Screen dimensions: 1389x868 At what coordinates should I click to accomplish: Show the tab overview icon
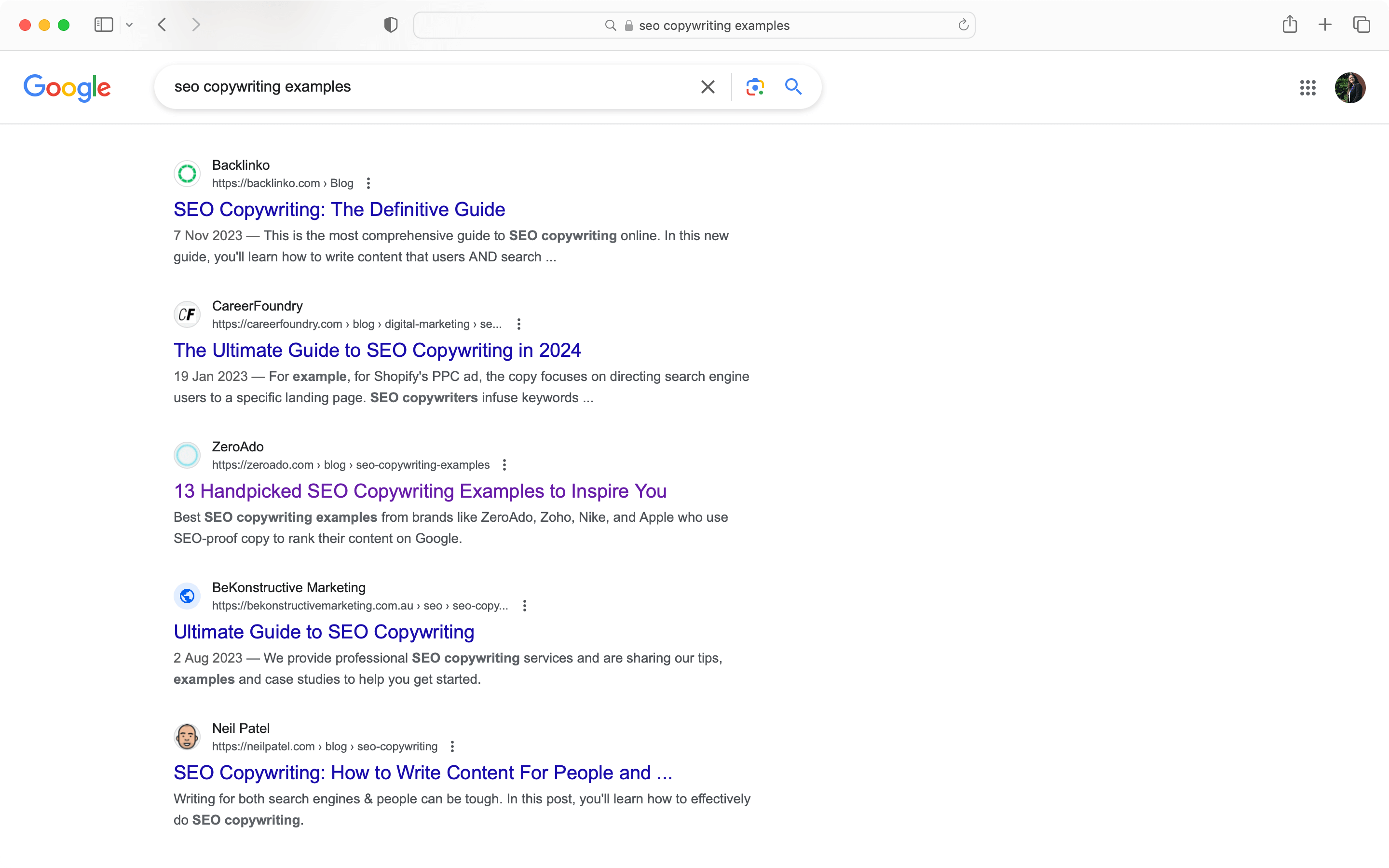[1362, 25]
